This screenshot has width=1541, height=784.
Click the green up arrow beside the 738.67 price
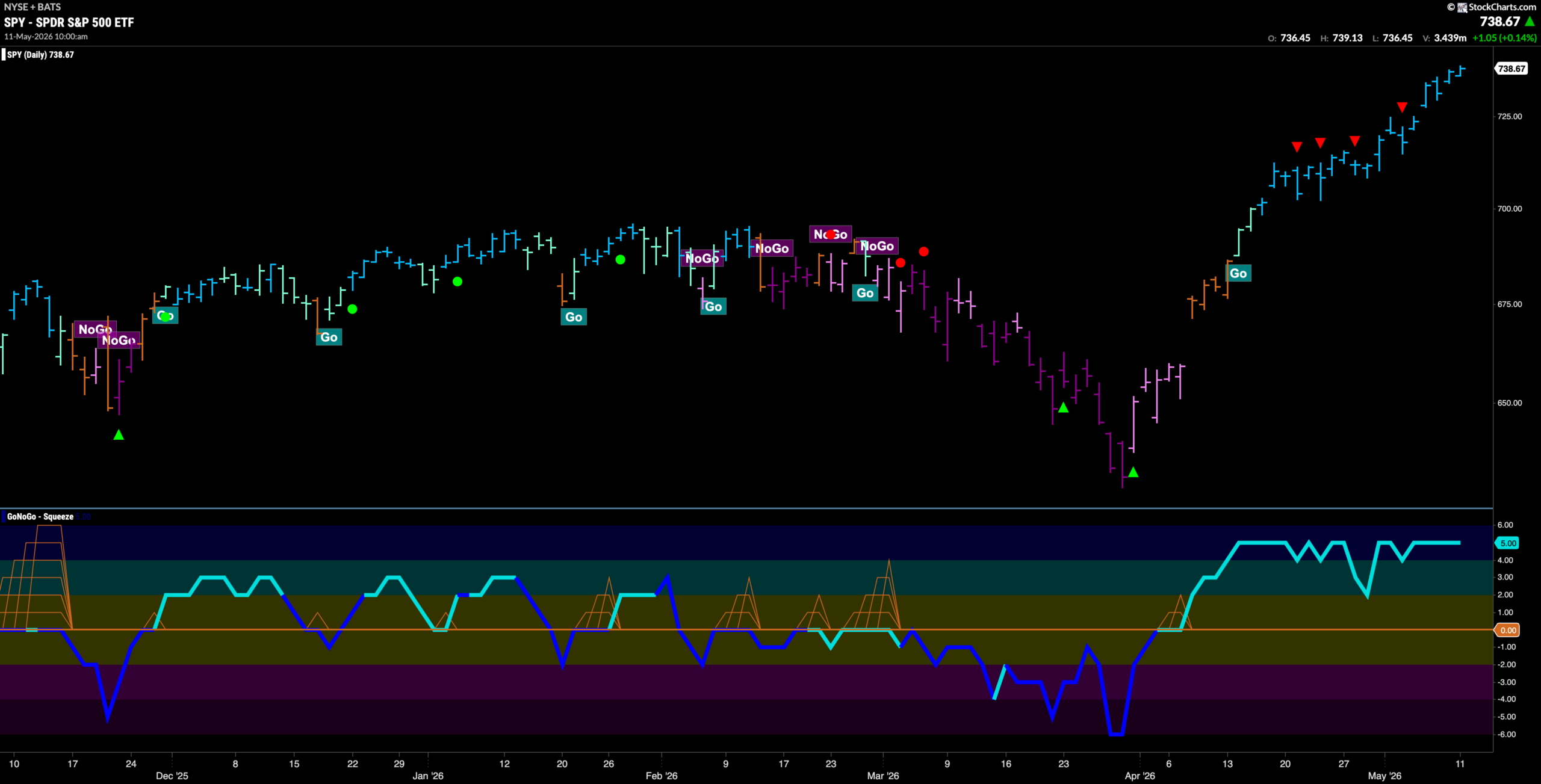(1530, 21)
